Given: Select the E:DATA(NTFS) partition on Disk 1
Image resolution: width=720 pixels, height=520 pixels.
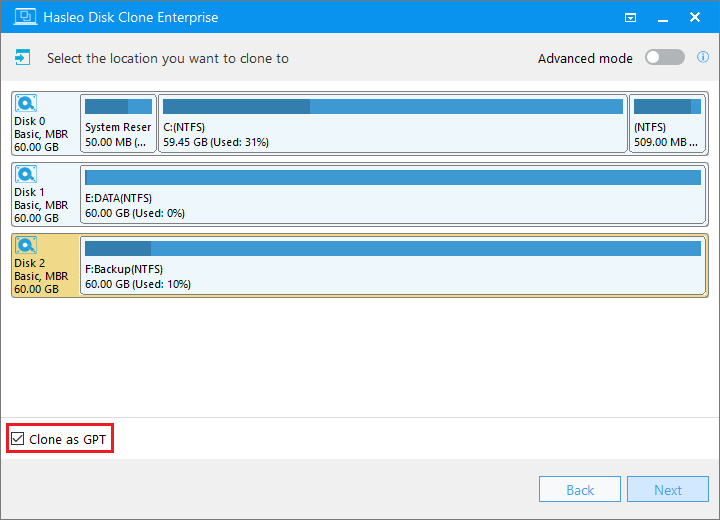Looking at the screenshot, I should click(393, 194).
